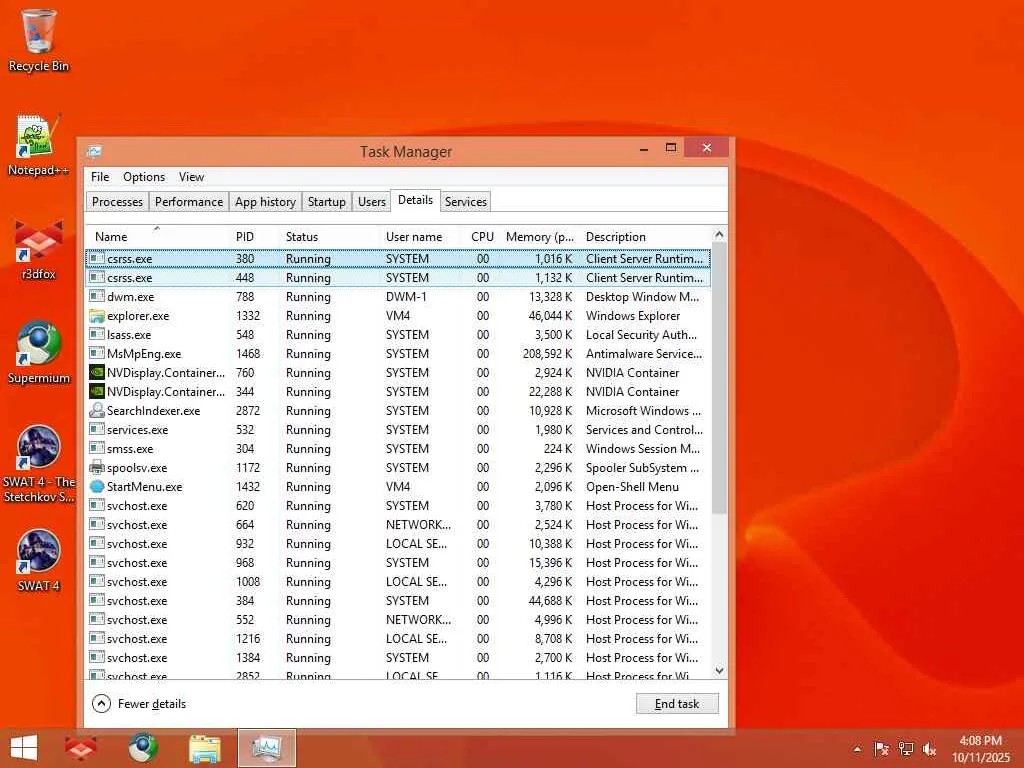The width and height of the screenshot is (1024, 768).
Task: Click the scrollbar down arrow
Action: pyautogui.click(x=719, y=671)
